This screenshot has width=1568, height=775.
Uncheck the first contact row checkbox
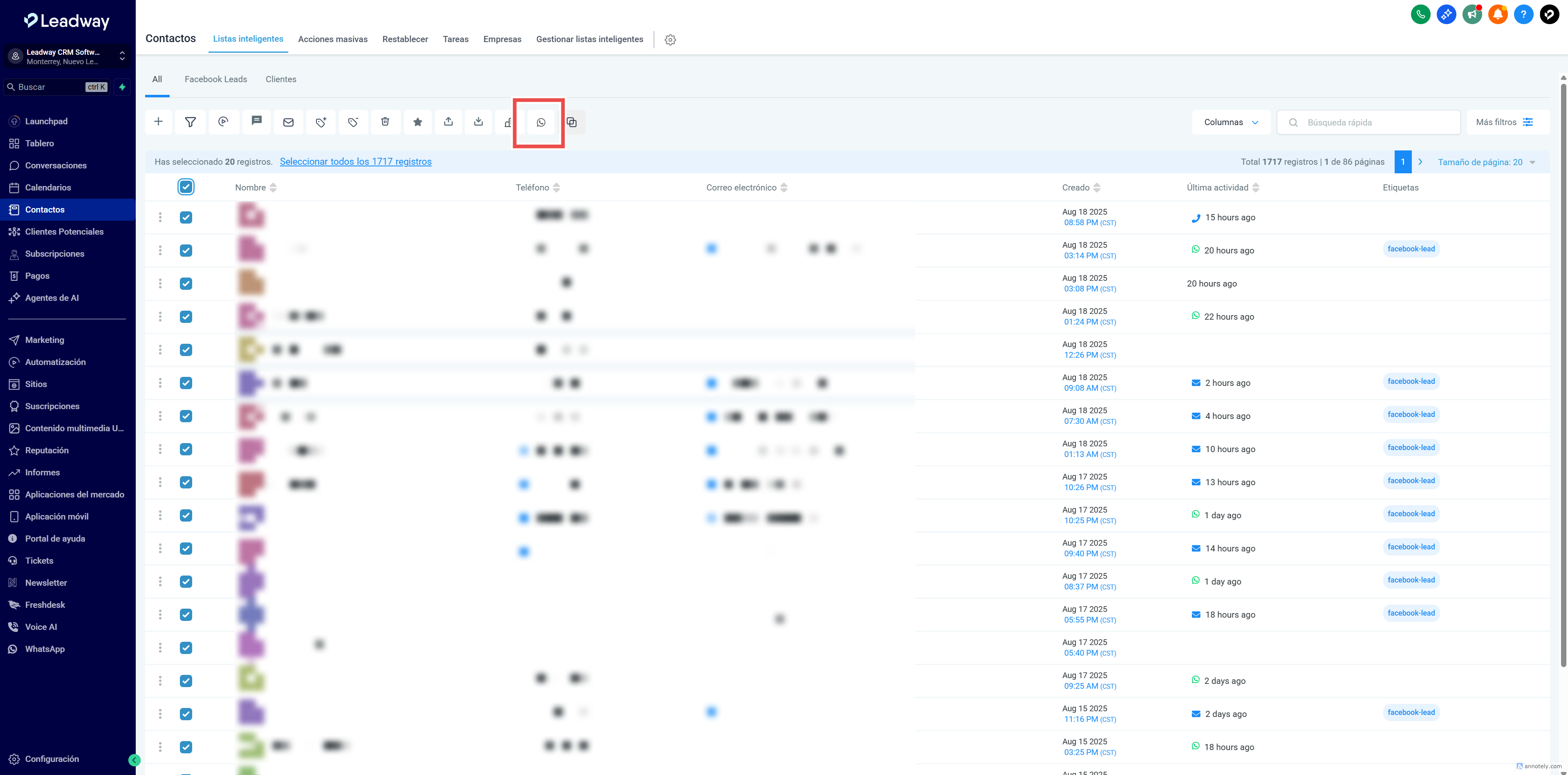pos(186,217)
